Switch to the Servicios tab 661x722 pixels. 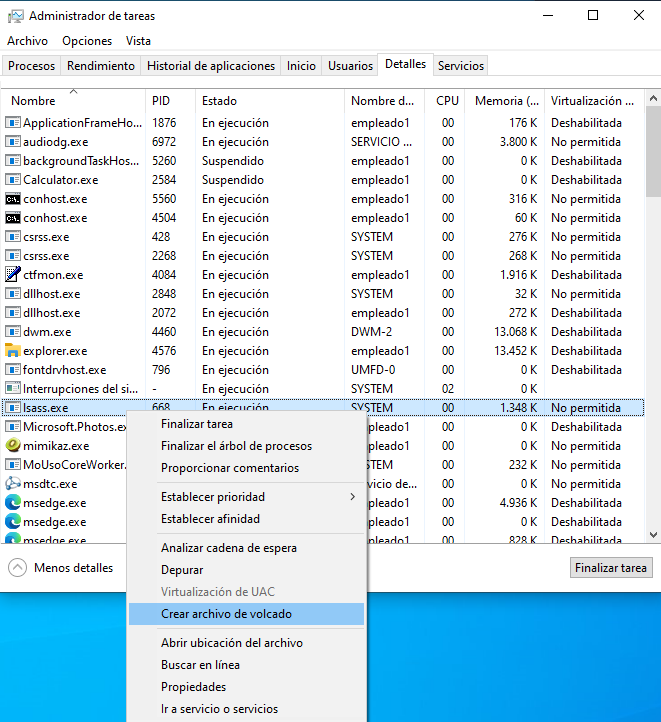pos(461,66)
